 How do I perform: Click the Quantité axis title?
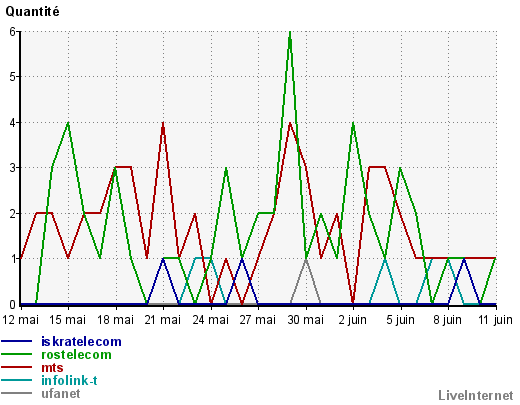(x=32, y=12)
